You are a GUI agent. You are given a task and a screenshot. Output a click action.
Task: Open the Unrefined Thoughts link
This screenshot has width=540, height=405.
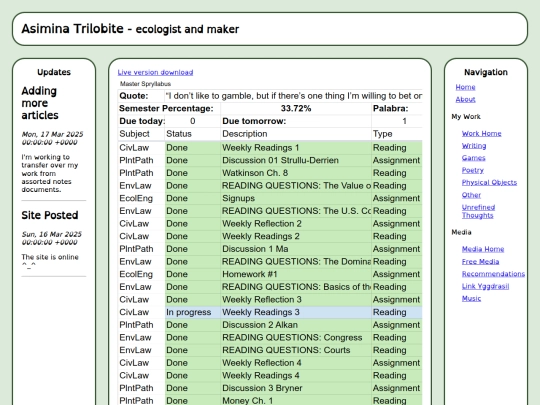tap(478, 211)
